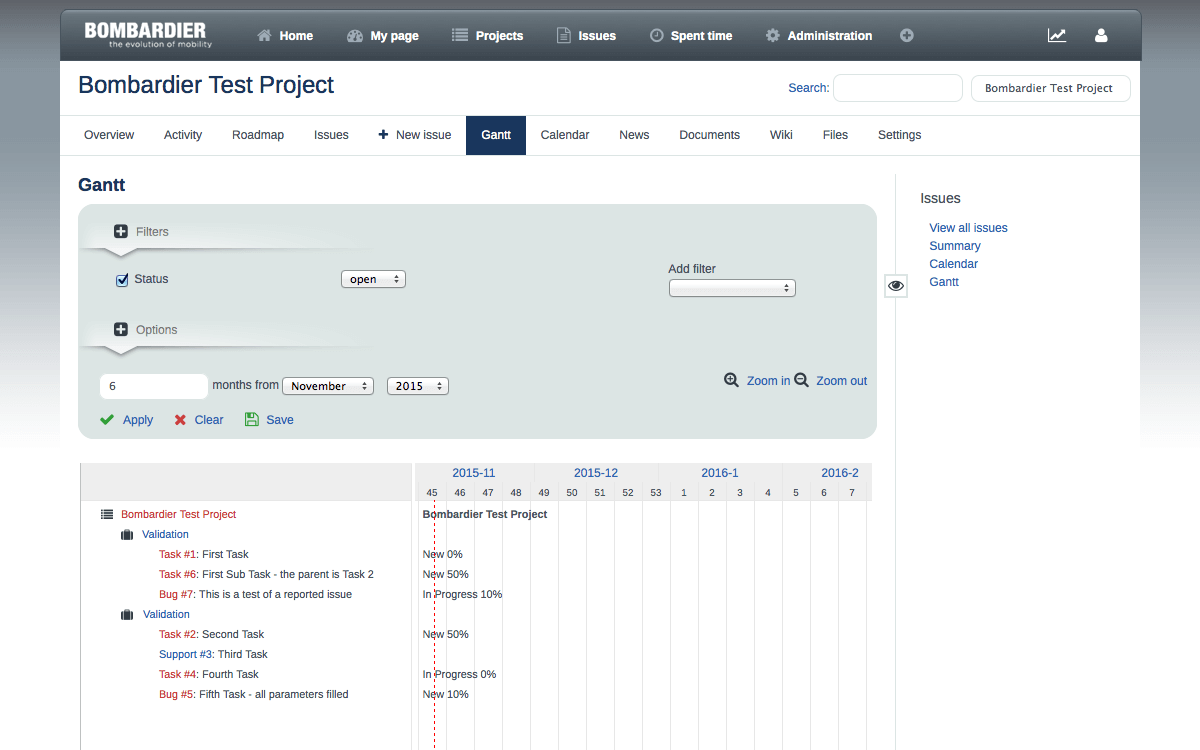Screen dimensions: 1200x750
Task: Click the months number field
Action: click(x=154, y=386)
